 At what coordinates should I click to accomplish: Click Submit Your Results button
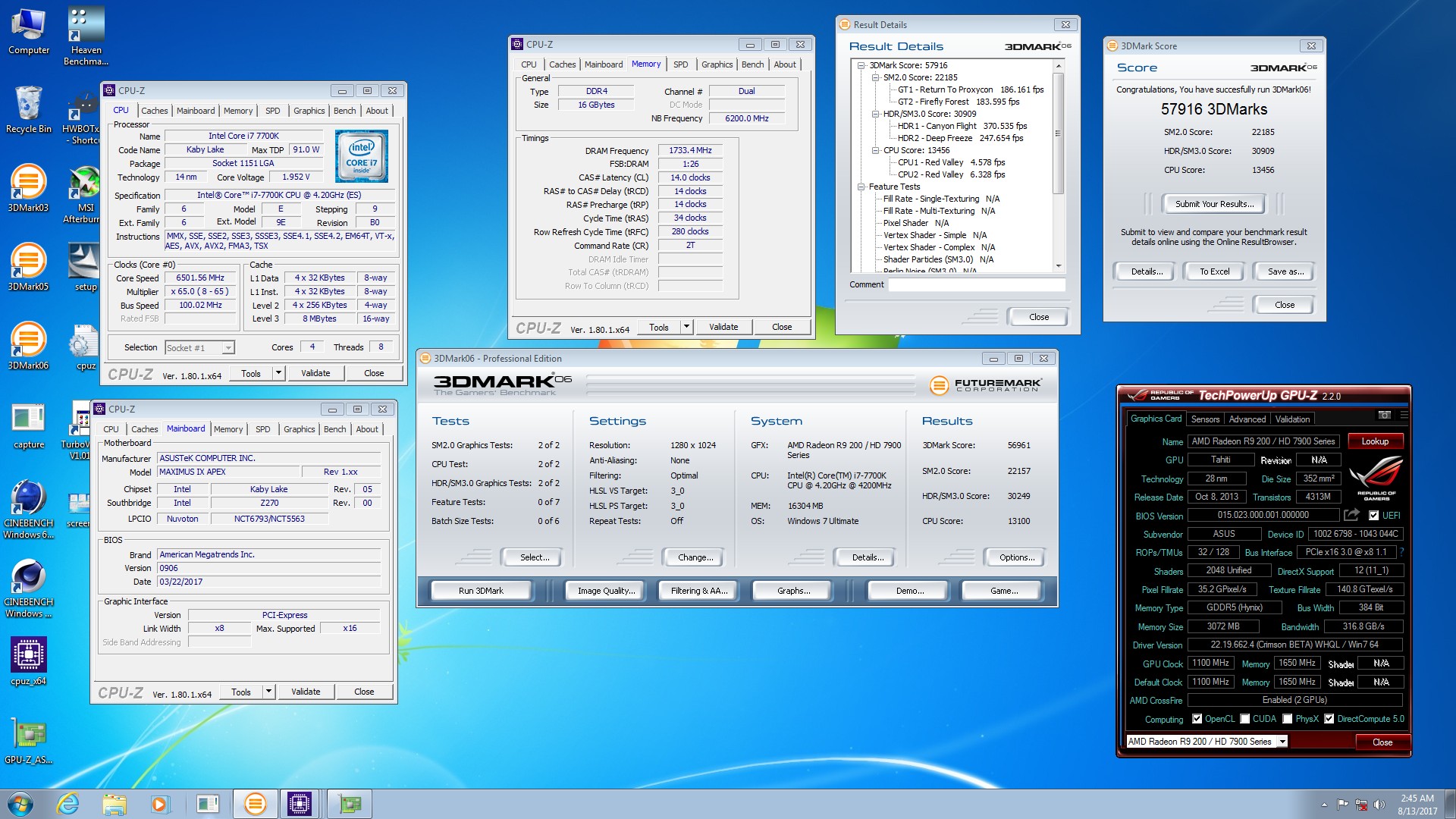[1214, 204]
